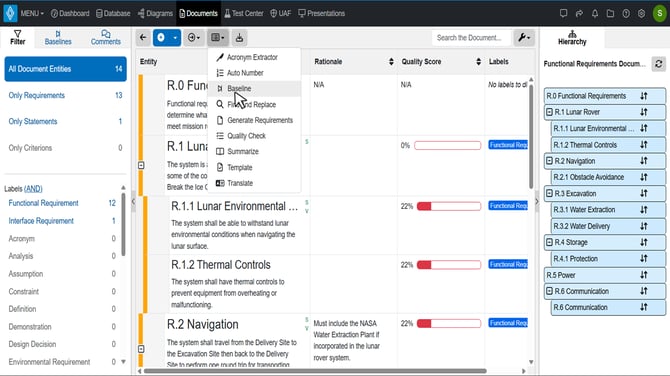
Task: Refresh the hierarchy panel
Action: (x=658, y=64)
